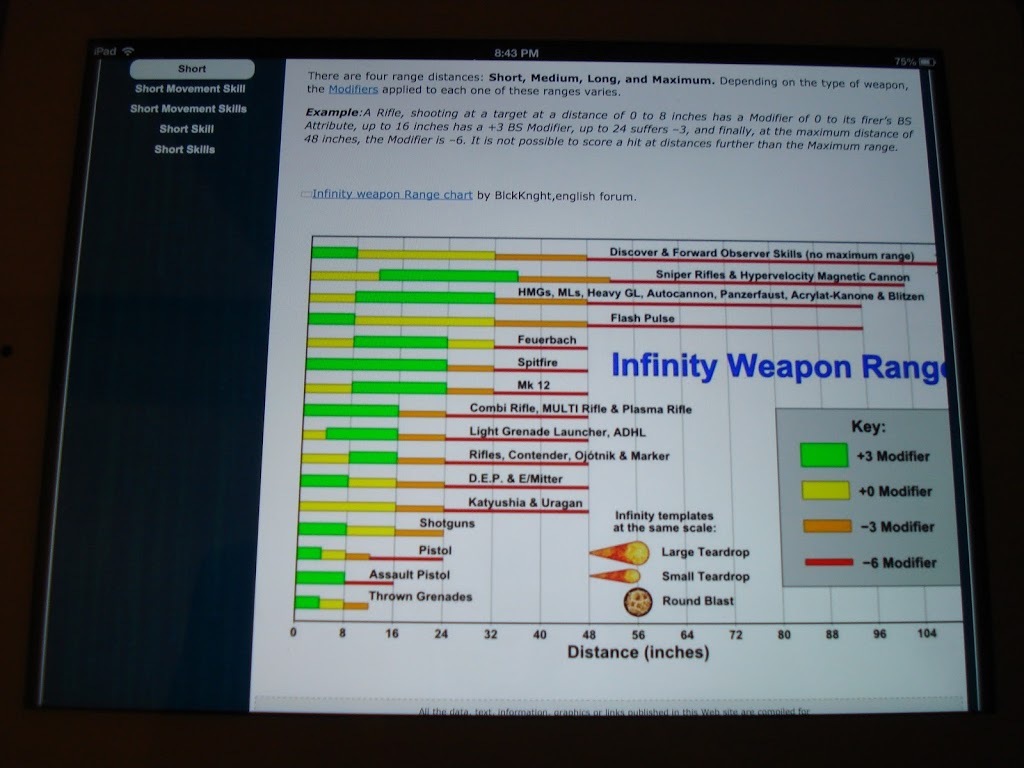Image resolution: width=1024 pixels, height=768 pixels.
Task: Tap the Mk 12 label
Action: coord(534,385)
